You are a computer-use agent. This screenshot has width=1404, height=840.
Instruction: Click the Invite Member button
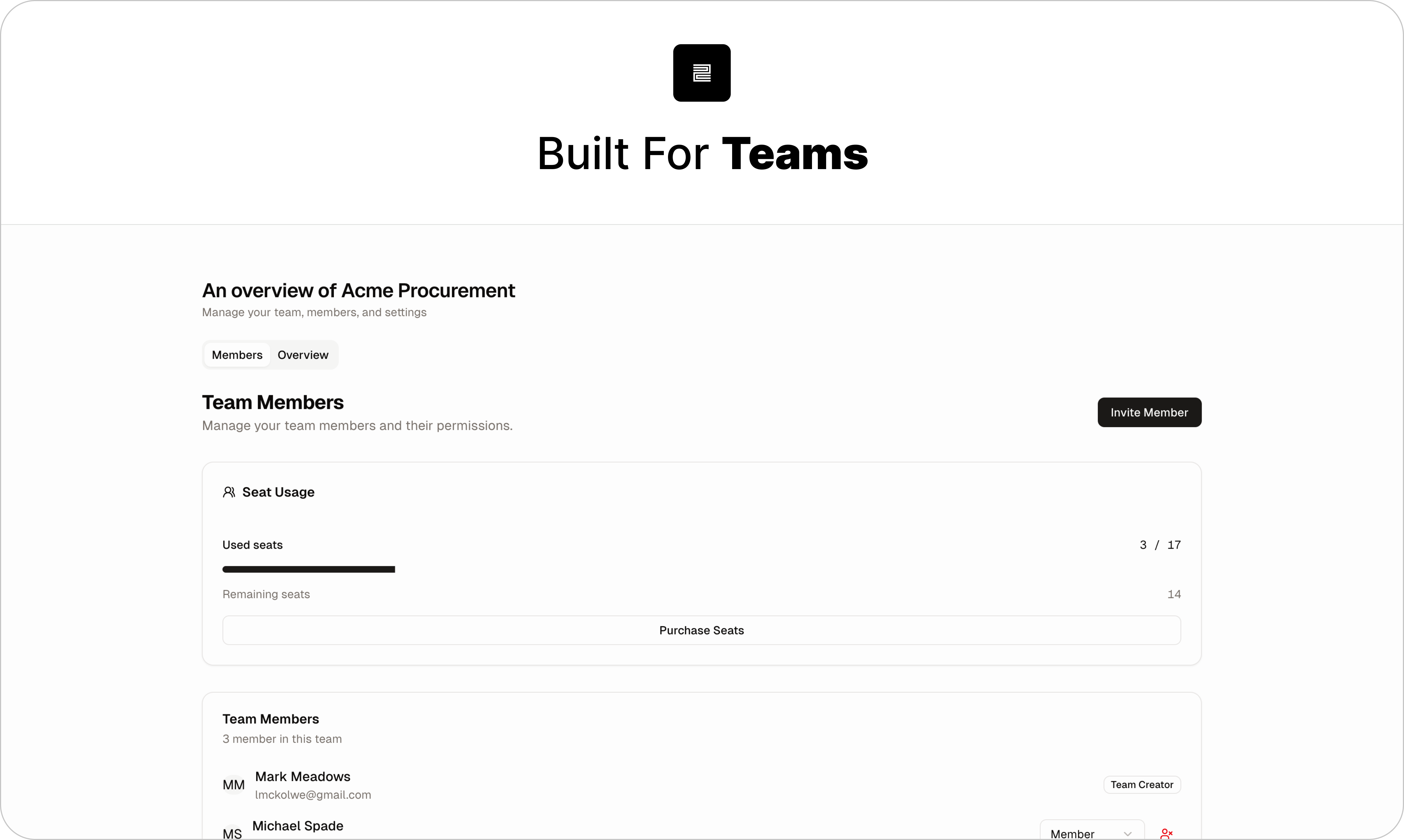(x=1149, y=412)
